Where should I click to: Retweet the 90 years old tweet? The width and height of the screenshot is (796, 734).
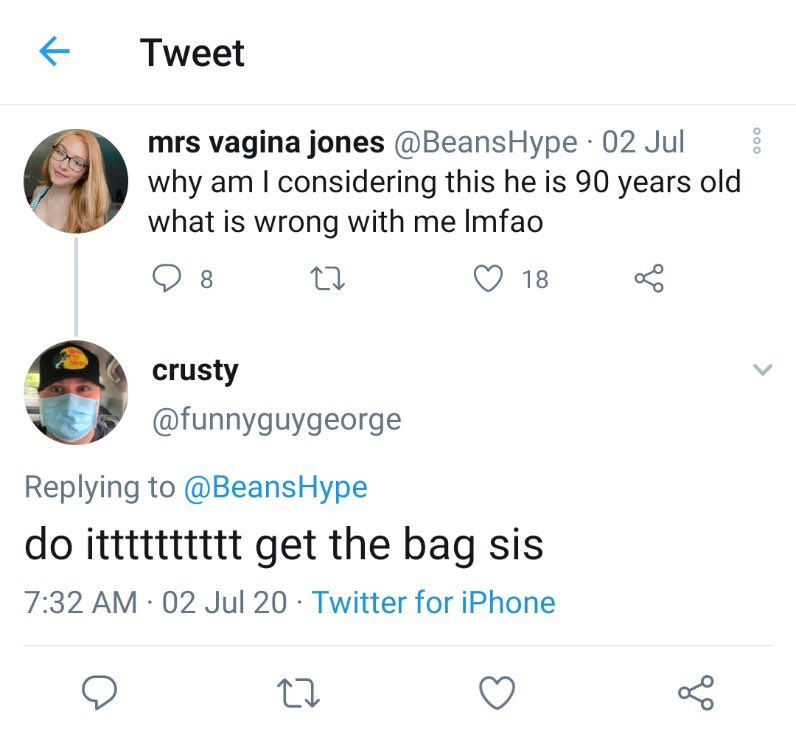[327, 279]
